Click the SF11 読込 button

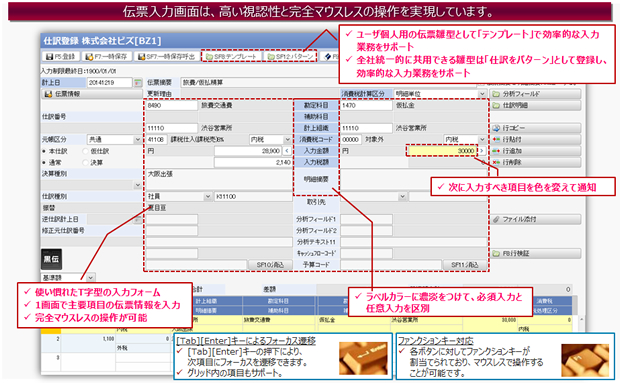465,265
